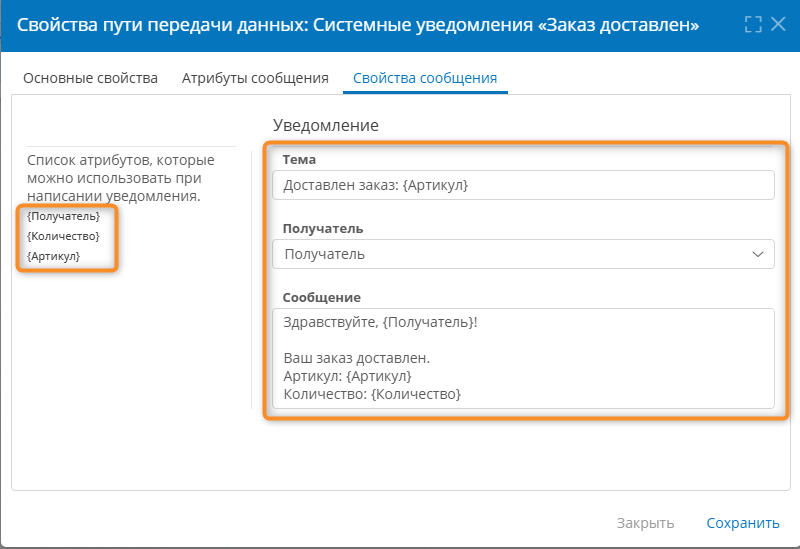Click the Сообщение field label
800x549 pixels.
(322, 297)
